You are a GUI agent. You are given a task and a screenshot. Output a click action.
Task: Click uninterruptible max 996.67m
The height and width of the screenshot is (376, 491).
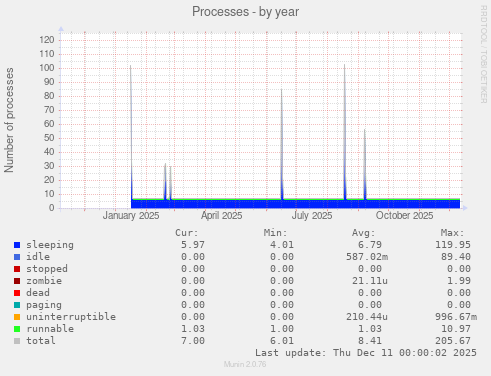coord(456,317)
